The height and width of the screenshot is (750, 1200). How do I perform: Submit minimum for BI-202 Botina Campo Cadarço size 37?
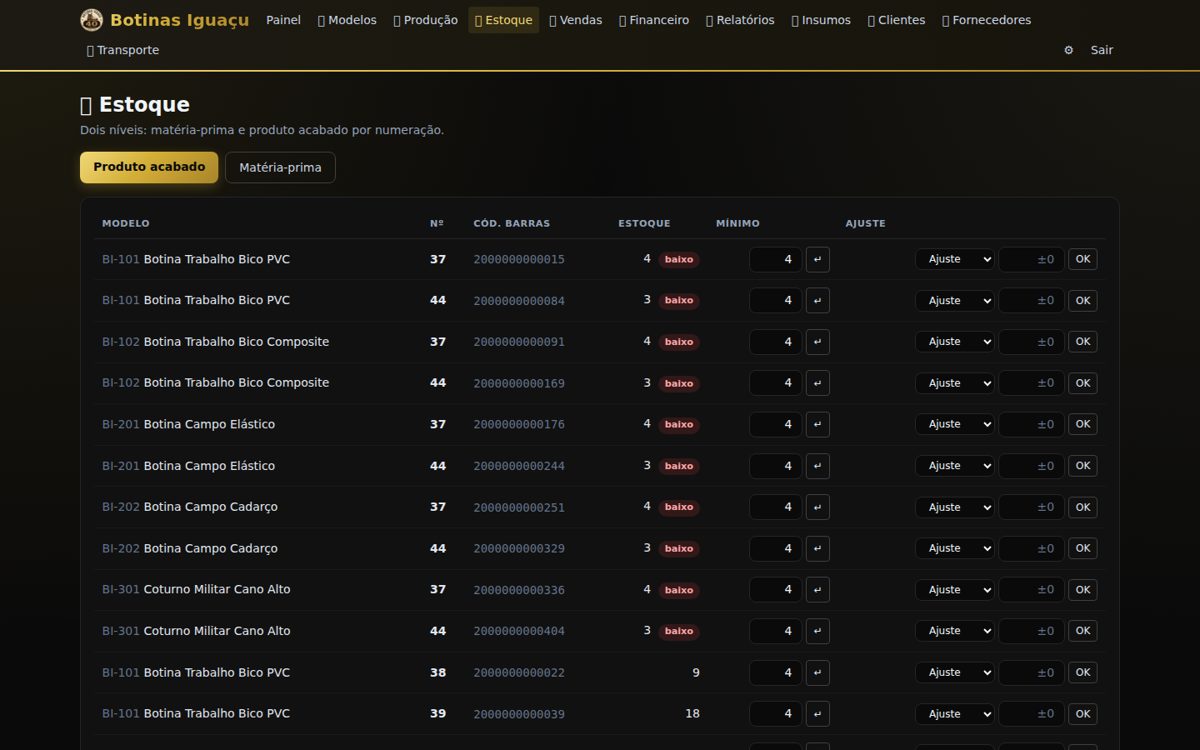(x=818, y=507)
